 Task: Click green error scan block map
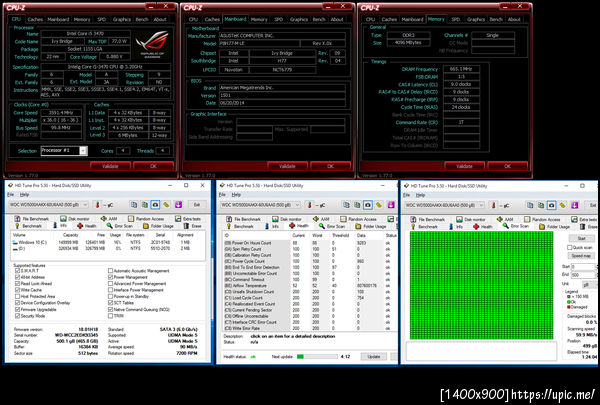[x=481, y=285]
